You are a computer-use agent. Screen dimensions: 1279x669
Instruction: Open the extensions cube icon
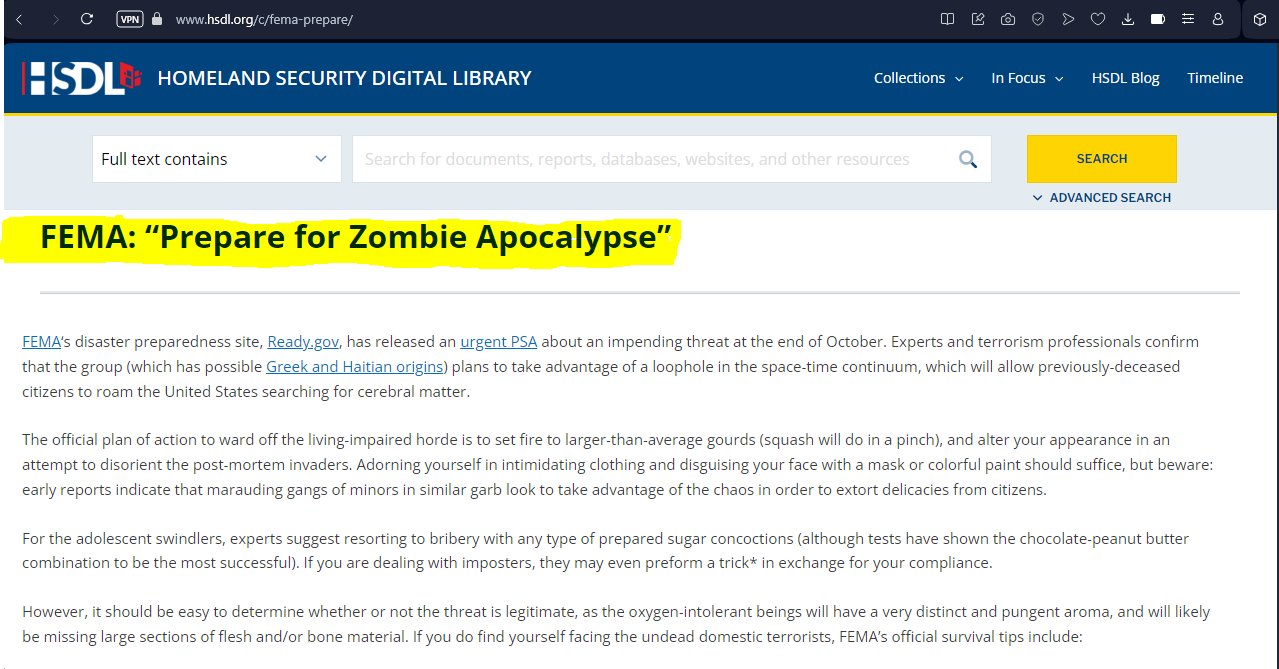[x=1260, y=19]
